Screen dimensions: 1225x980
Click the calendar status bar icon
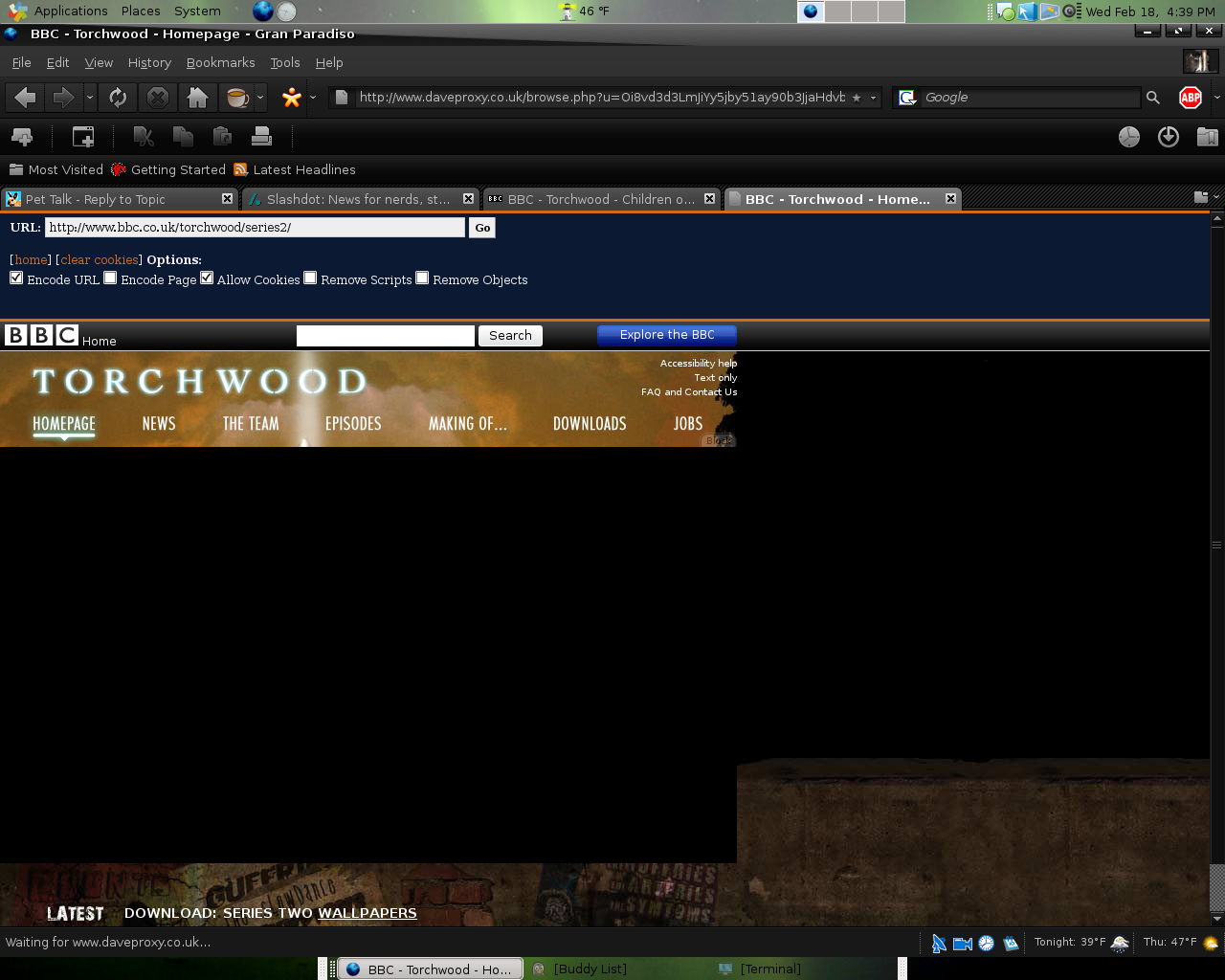1011,944
